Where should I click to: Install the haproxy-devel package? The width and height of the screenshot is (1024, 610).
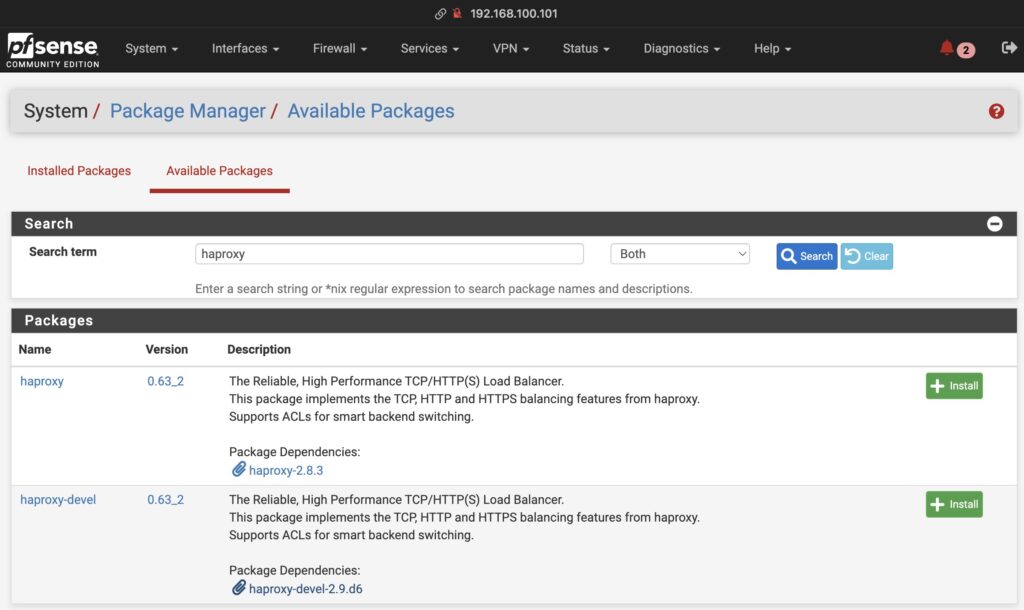(x=953, y=504)
